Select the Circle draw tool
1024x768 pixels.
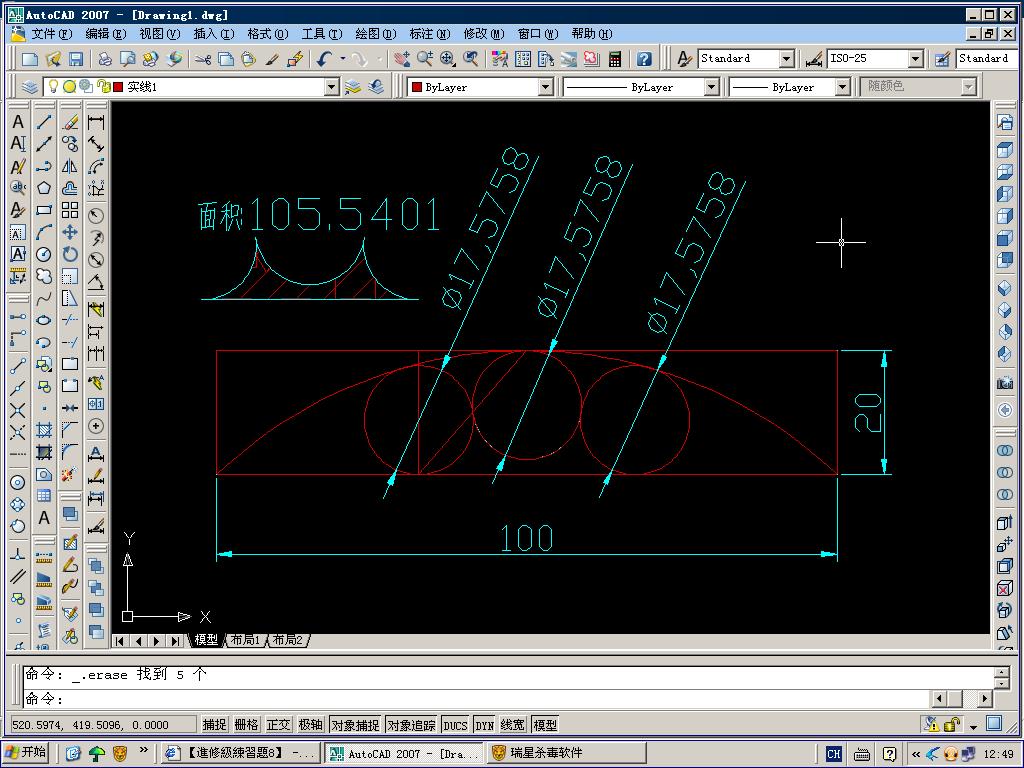point(44,255)
